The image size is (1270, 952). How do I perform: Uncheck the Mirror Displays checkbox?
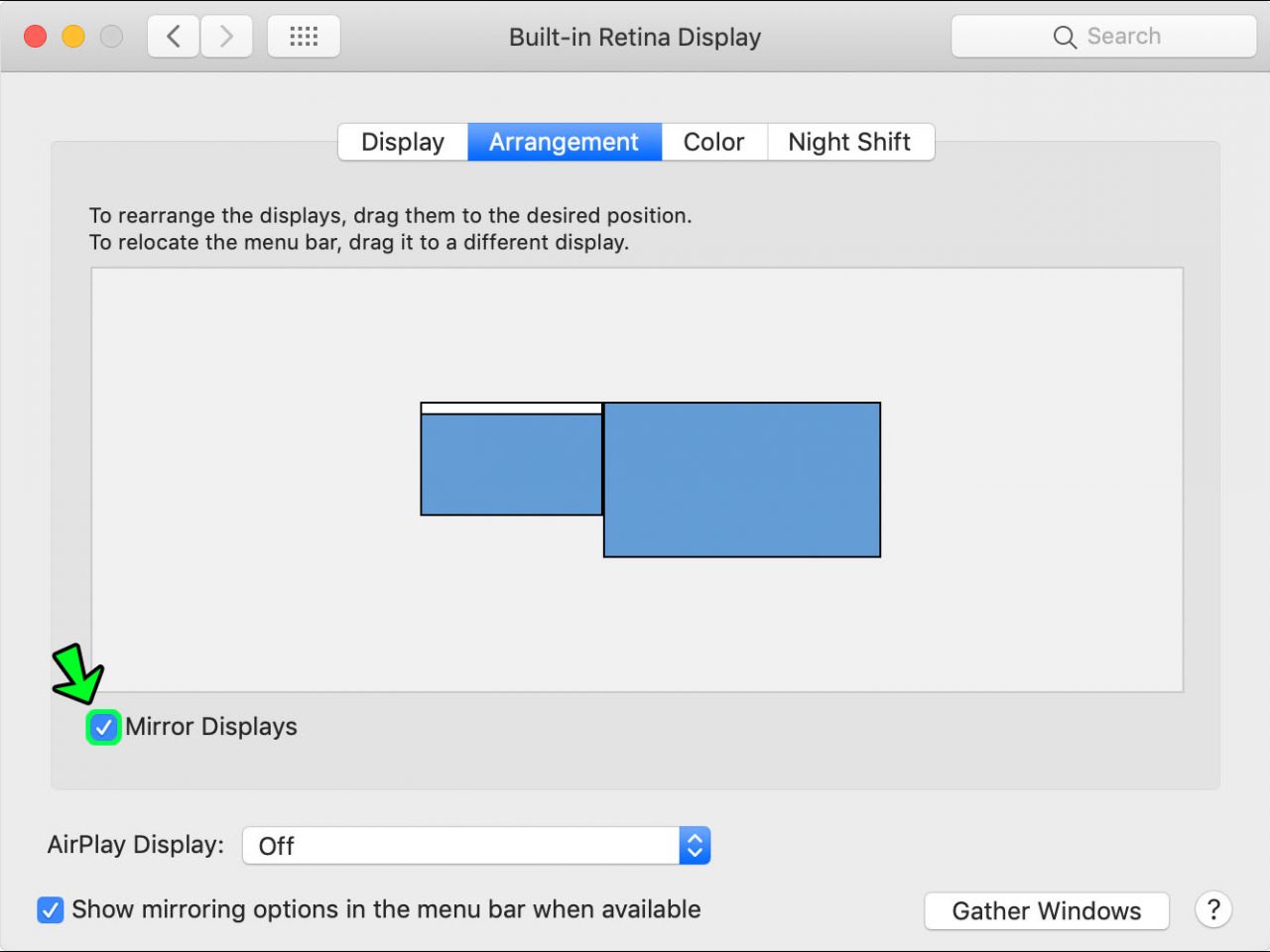[x=103, y=727]
